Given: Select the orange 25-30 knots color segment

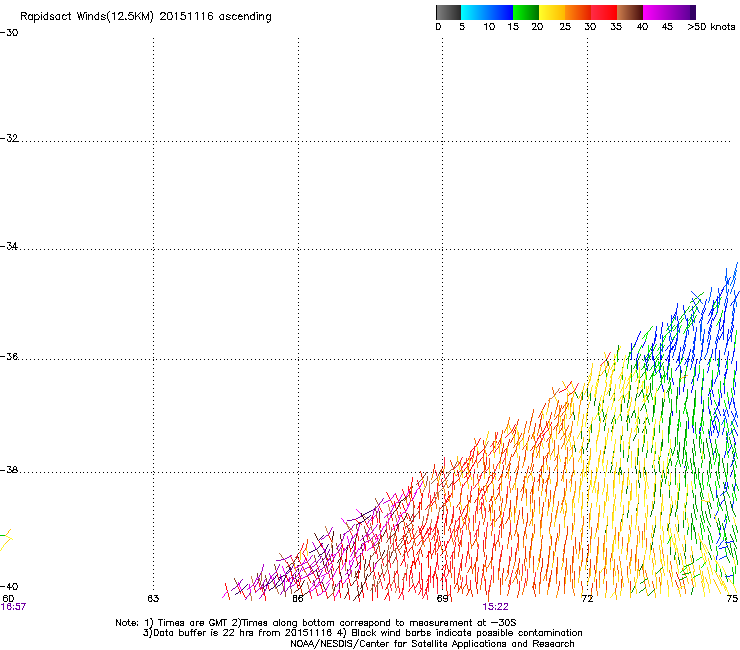Looking at the screenshot, I should pos(578,12).
